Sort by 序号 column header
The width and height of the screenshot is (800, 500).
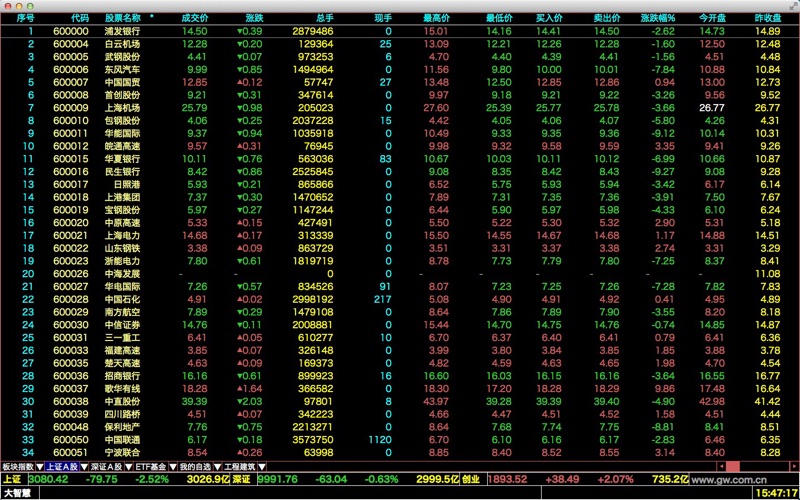[26, 18]
